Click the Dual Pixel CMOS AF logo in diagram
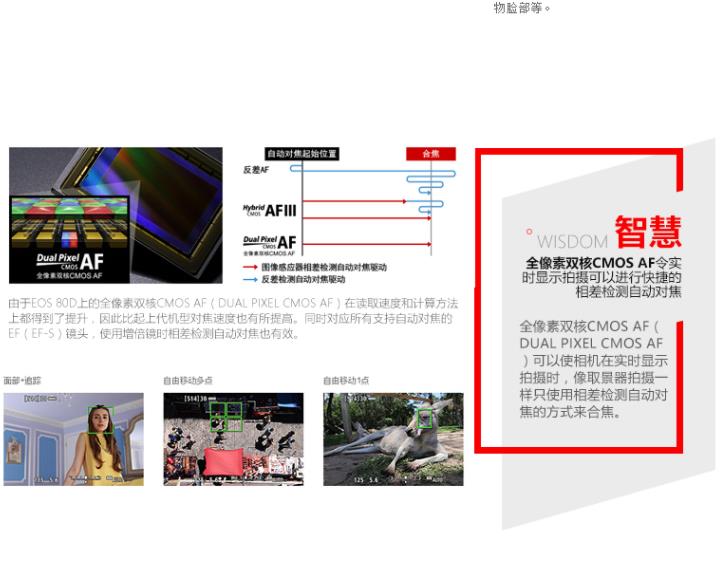This screenshot has height=570, width=720. click(x=270, y=245)
